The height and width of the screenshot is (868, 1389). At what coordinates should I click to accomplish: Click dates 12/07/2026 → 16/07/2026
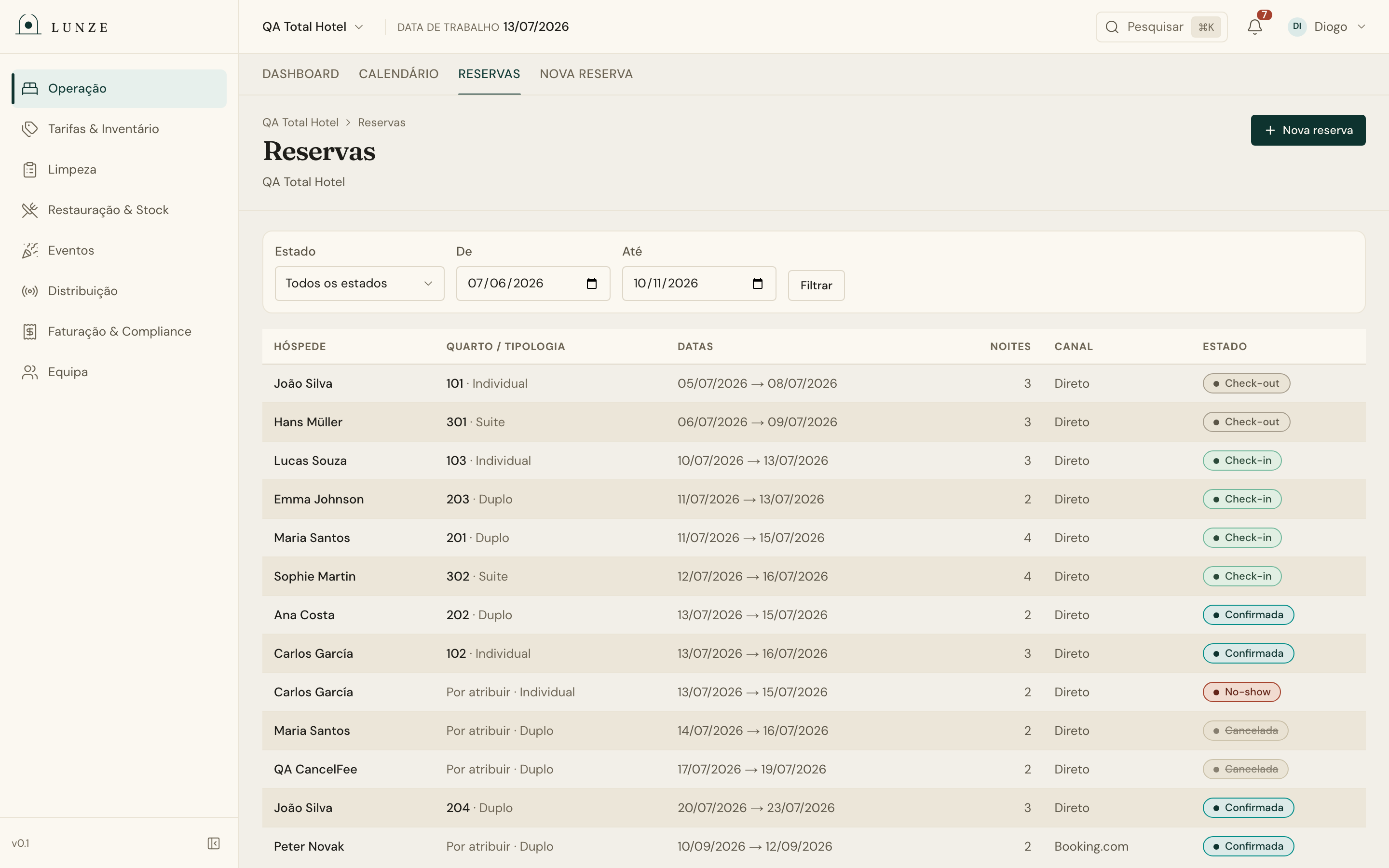tap(752, 576)
